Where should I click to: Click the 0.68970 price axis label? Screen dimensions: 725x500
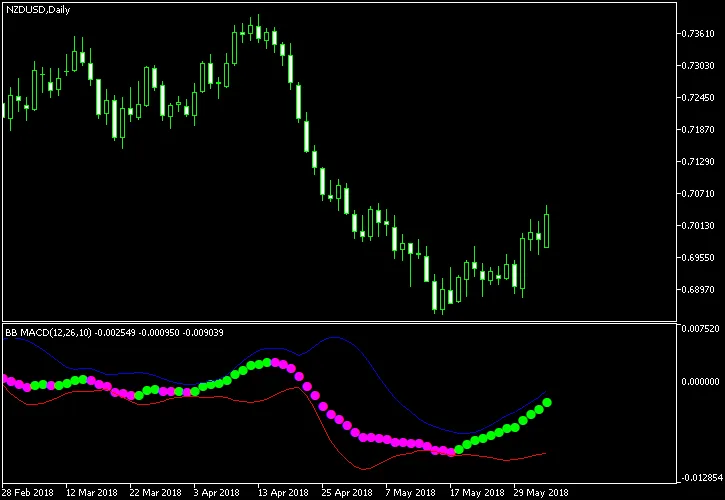pyautogui.click(x=695, y=290)
